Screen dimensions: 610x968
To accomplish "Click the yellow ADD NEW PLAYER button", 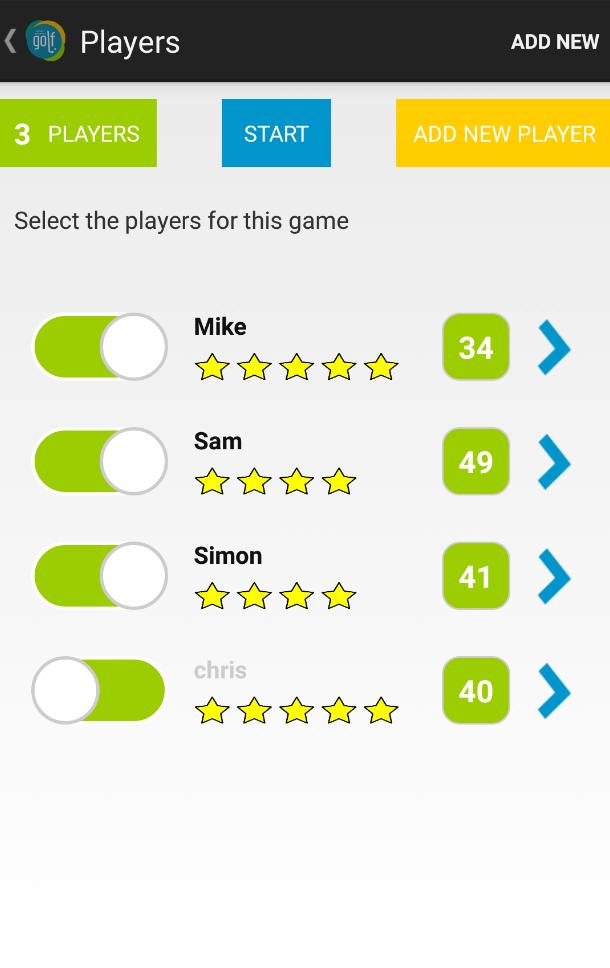I will point(503,133).
